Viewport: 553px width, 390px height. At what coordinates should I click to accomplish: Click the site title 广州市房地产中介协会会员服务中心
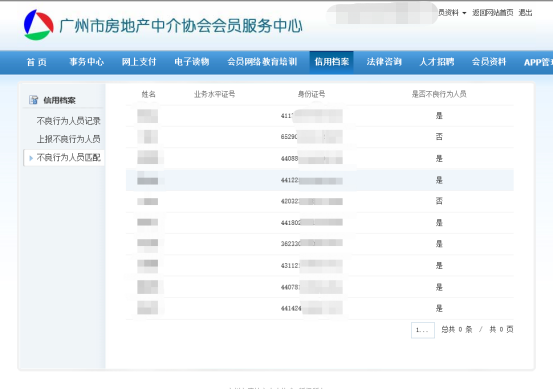[181, 26]
